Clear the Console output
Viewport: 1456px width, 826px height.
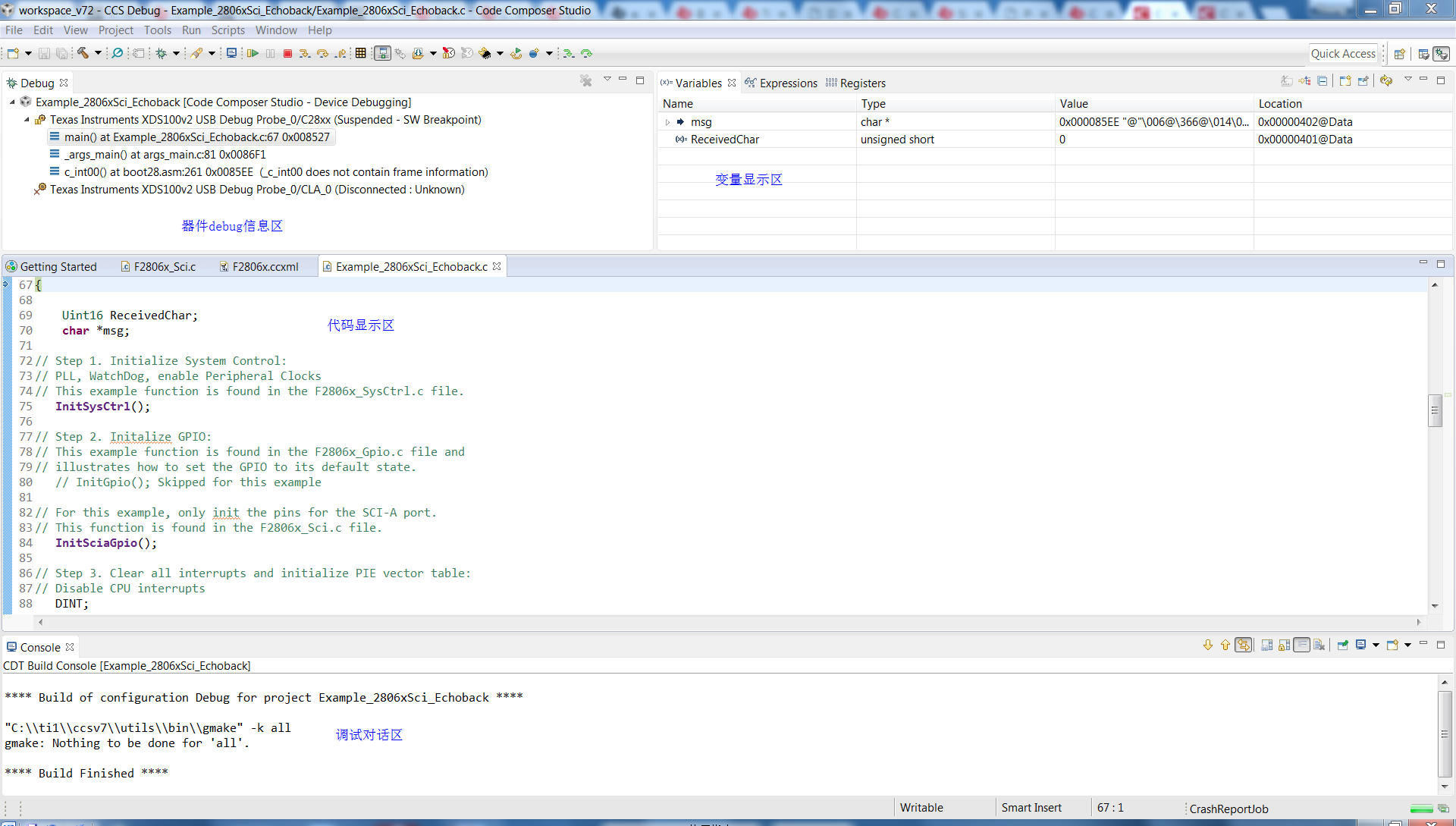point(1319,645)
